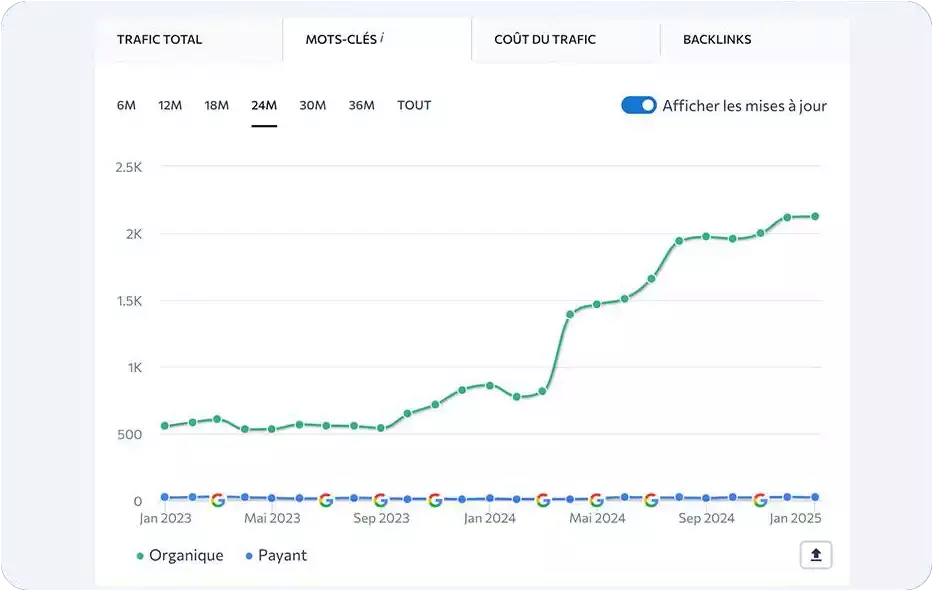Choose the 12M time range

pyautogui.click(x=170, y=105)
